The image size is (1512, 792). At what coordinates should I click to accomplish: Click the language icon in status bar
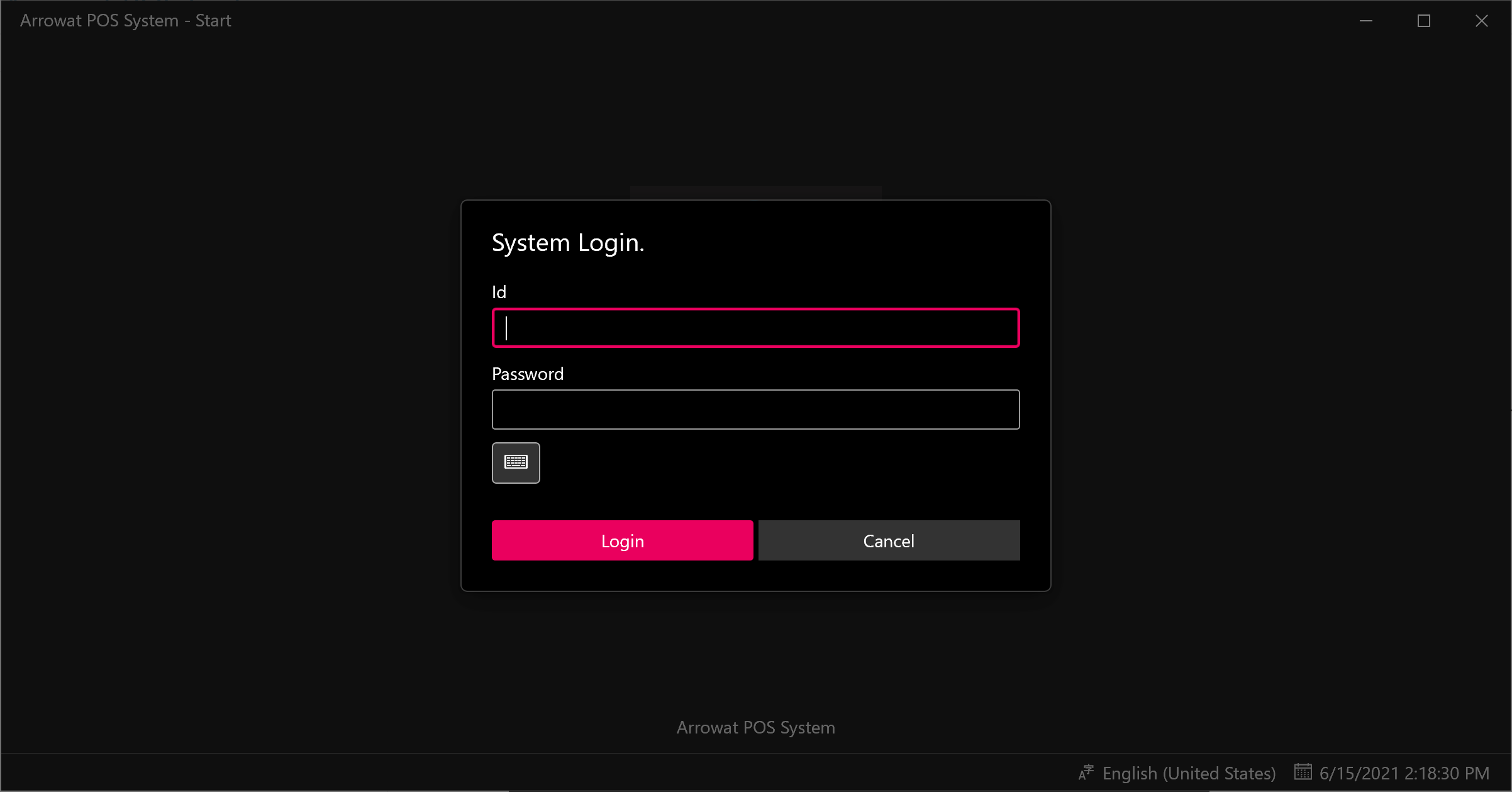(x=1086, y=772)
